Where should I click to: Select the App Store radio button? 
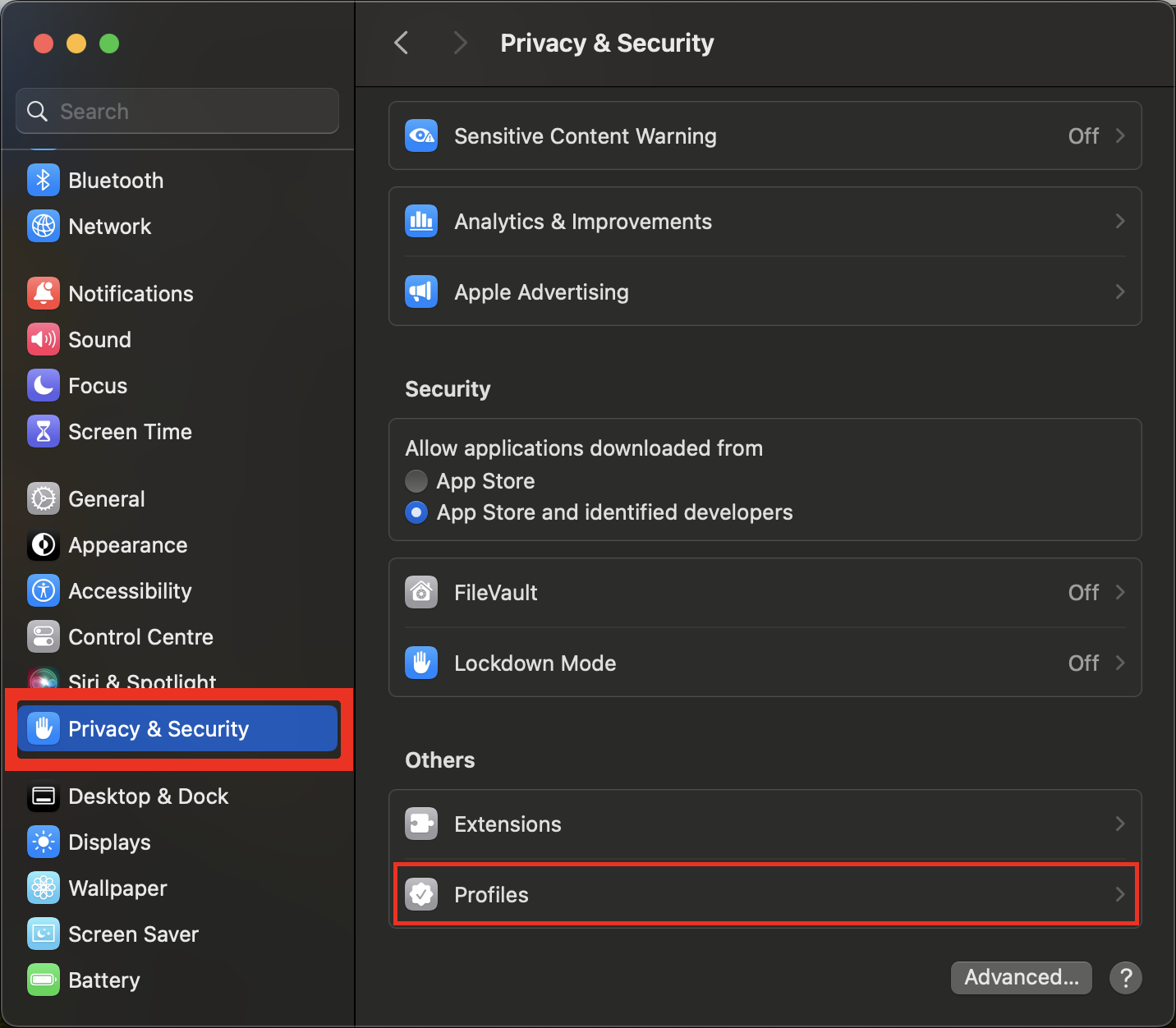pos(416,481)
